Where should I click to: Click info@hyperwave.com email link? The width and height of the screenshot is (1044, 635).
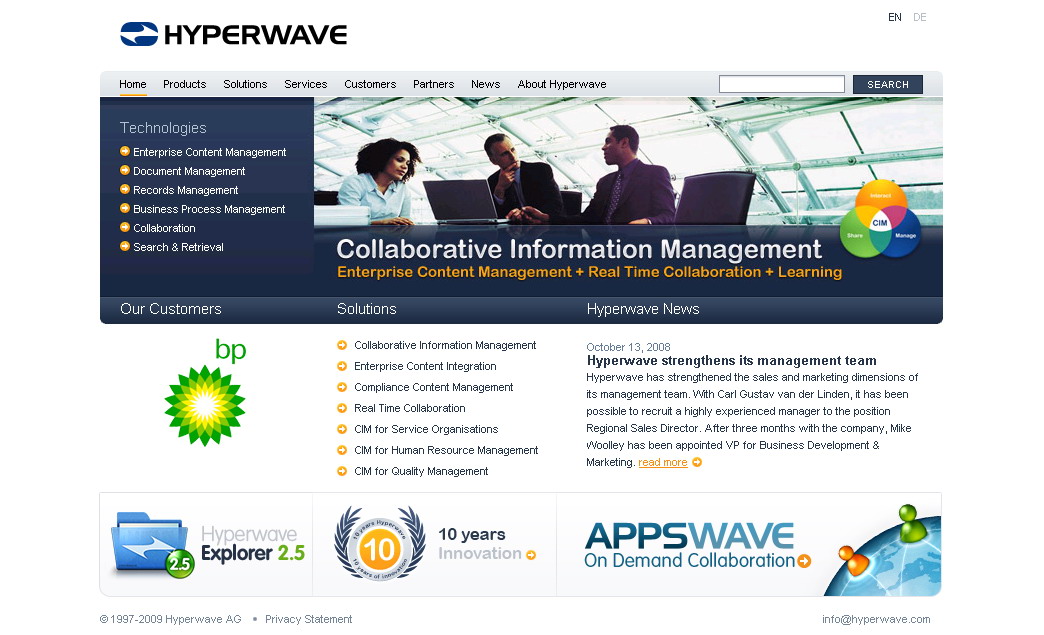click(876, 619)
